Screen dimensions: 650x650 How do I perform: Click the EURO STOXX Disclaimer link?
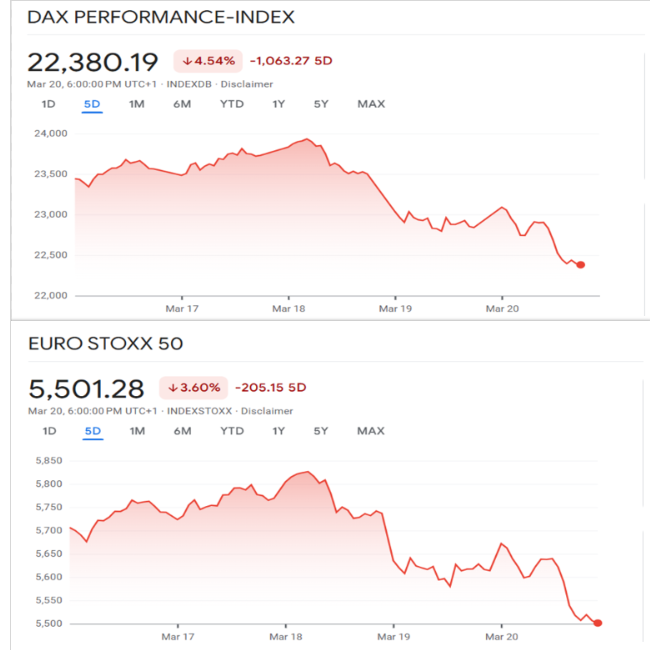[x=267, y=411]
